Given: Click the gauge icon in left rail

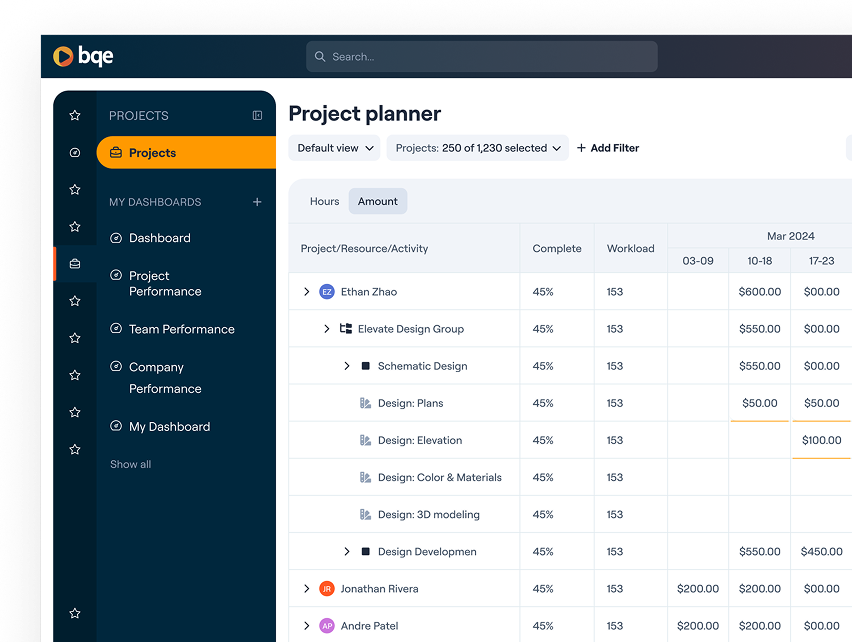Looking at the screenshot, I should click(75, 153).
